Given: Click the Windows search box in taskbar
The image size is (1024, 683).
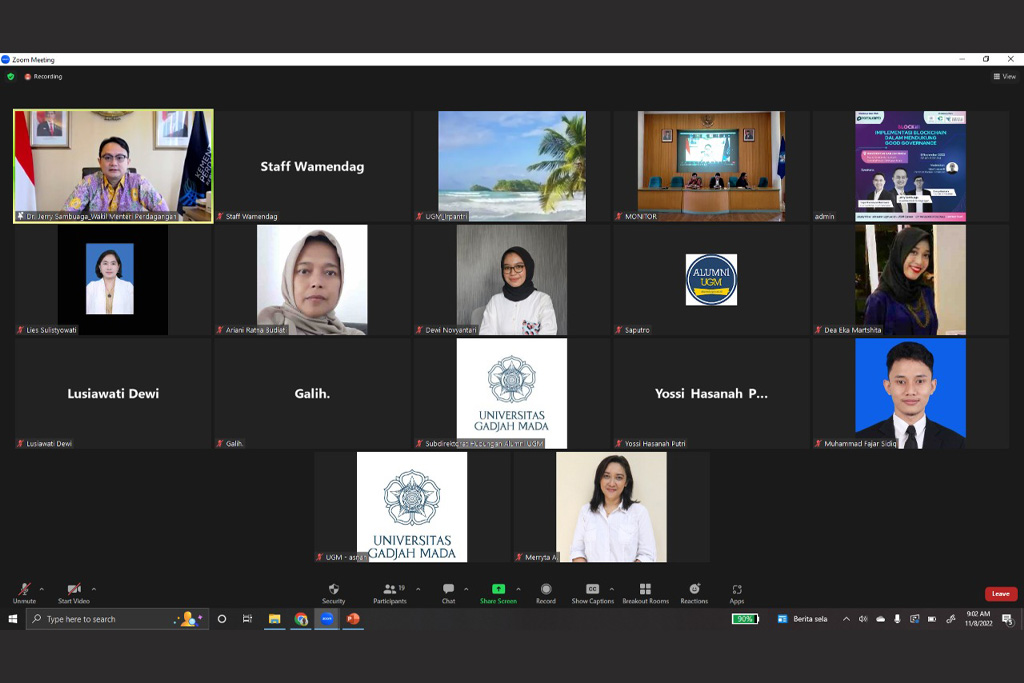Looking at the screenshot, I should pos(105,619).
